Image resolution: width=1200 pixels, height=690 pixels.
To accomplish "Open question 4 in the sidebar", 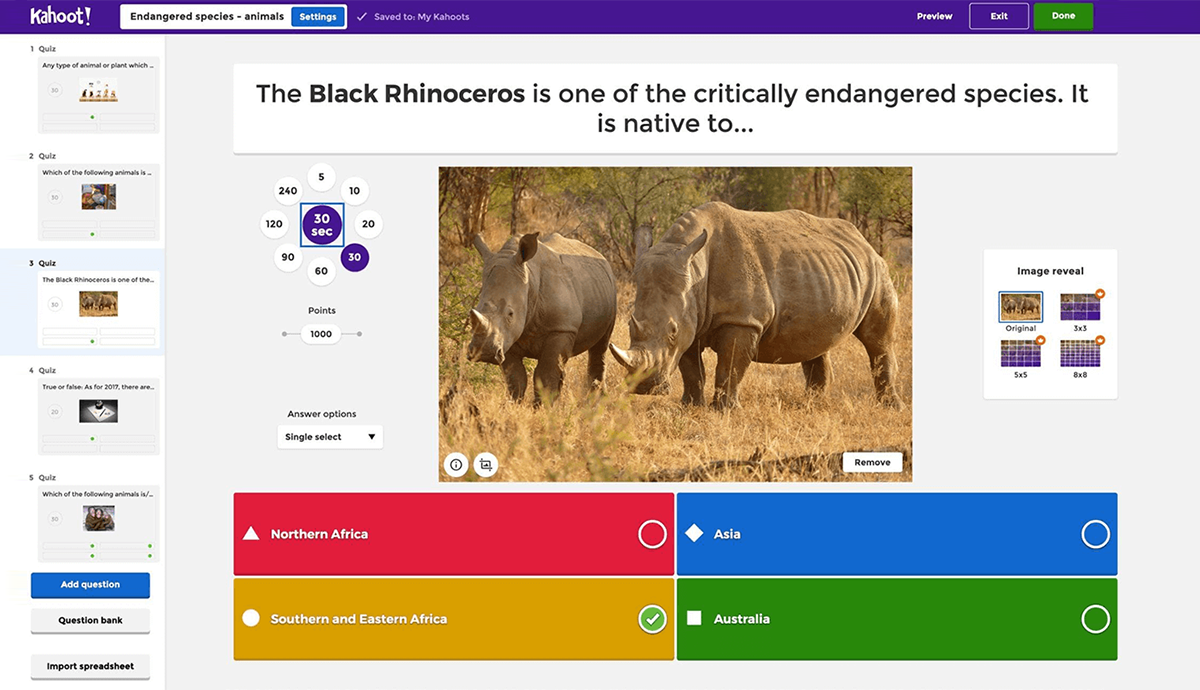I will coord(98,410).
